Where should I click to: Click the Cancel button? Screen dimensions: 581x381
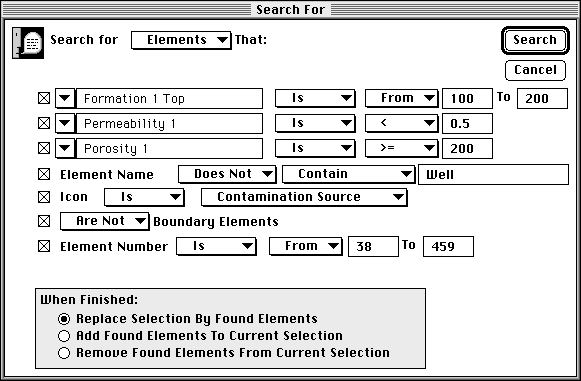point(535,70)
